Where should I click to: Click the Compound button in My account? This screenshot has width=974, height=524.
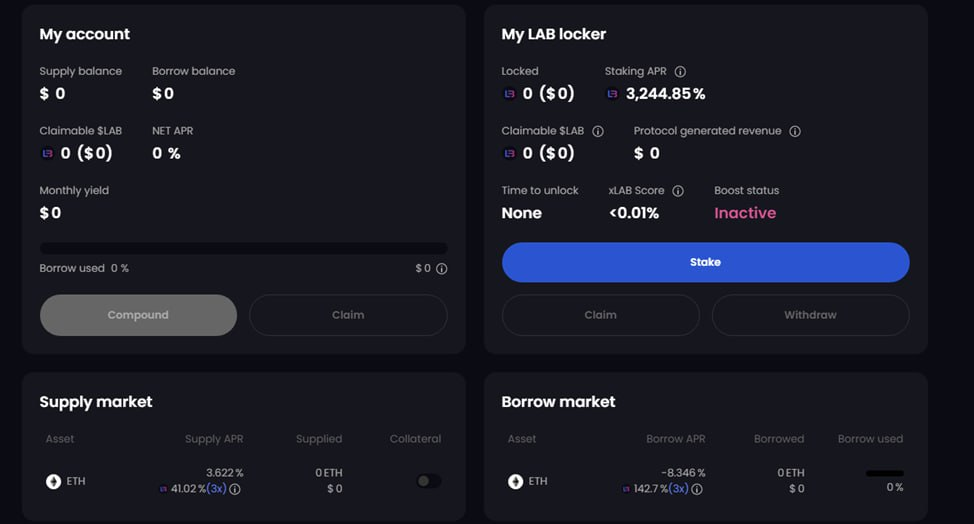tap(138, 315)
